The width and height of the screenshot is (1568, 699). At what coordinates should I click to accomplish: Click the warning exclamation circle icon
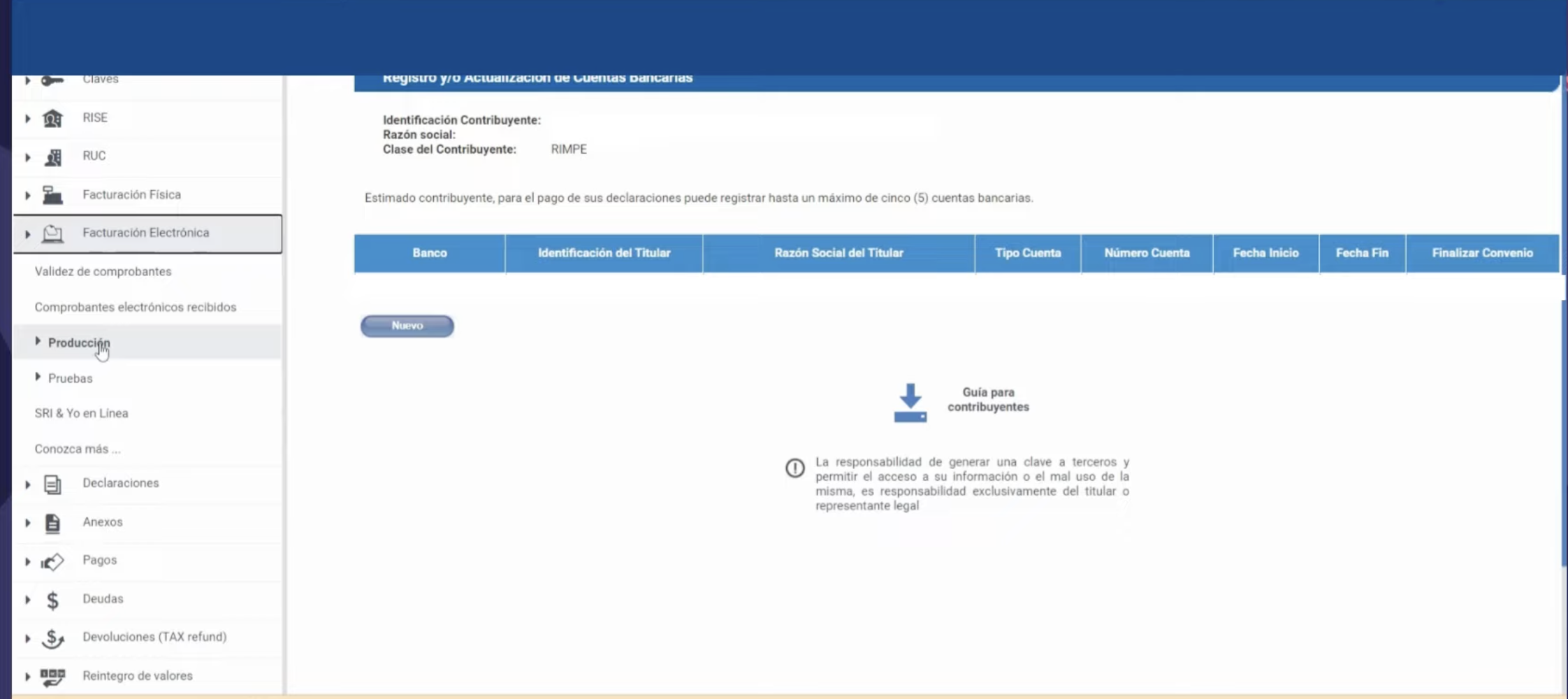point(794,468)
